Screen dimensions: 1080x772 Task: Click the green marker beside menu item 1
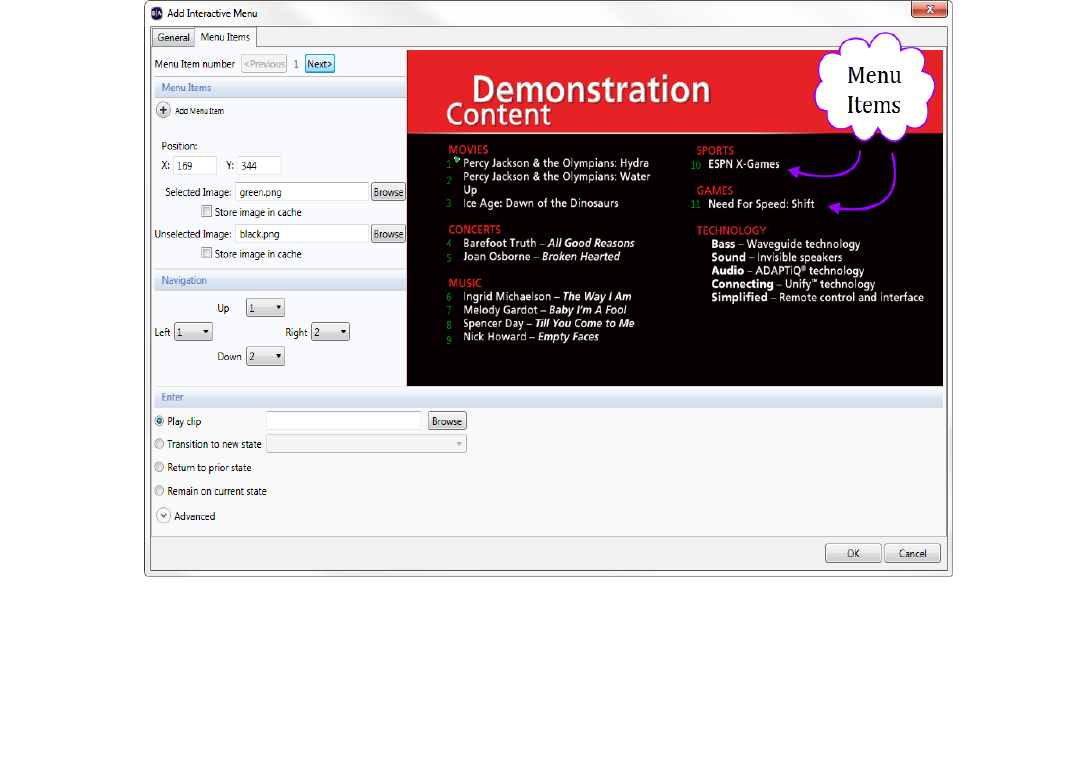(457, 160)
